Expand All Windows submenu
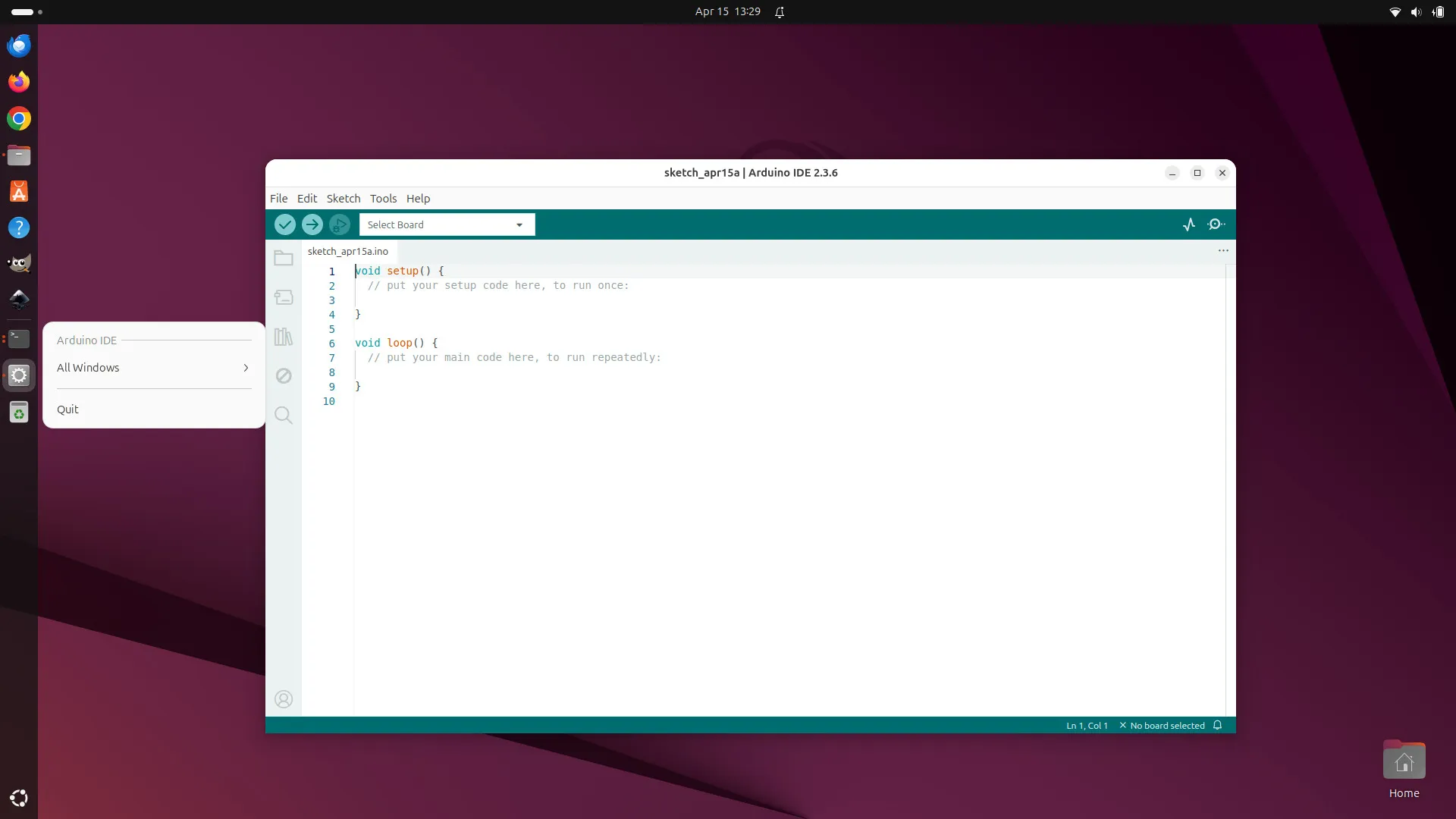Screen dimensions: 1456x819 [154, 368]
